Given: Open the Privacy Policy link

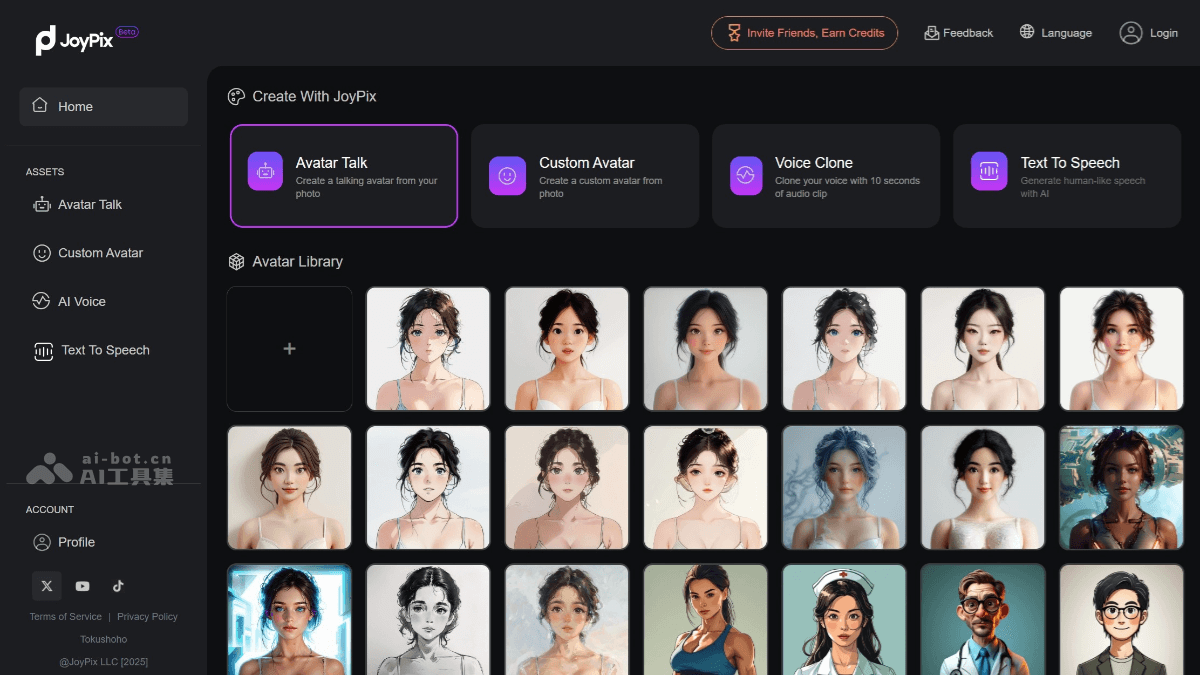Looking at the screenshot, I should tap(147, 617).
